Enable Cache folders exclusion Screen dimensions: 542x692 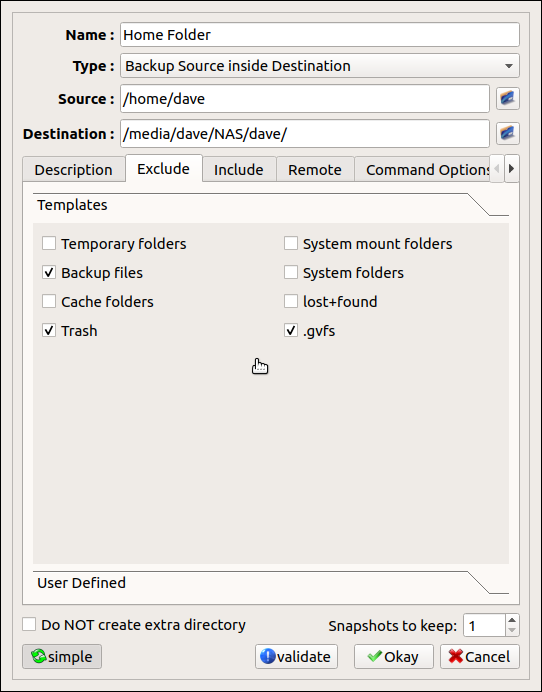(49, 301)
